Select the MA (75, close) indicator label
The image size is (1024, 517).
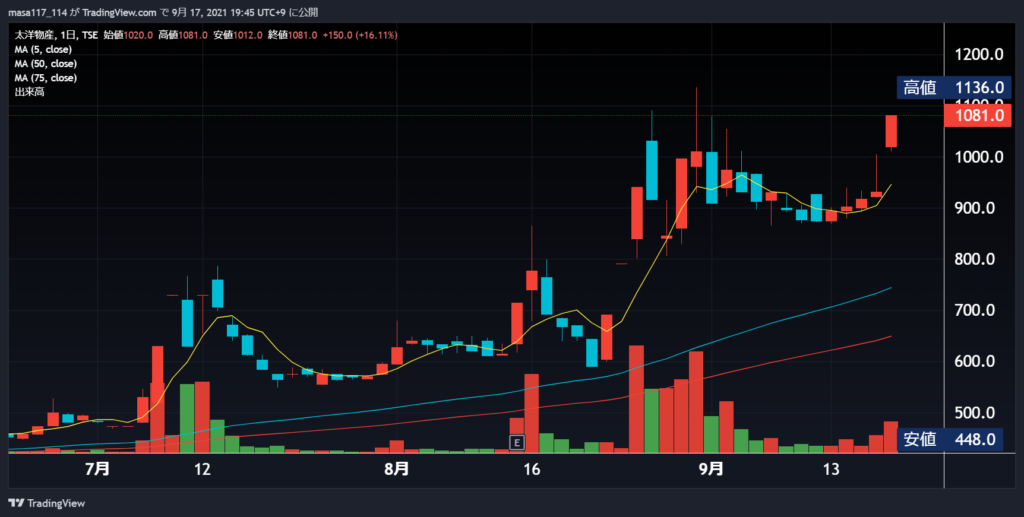46,78
